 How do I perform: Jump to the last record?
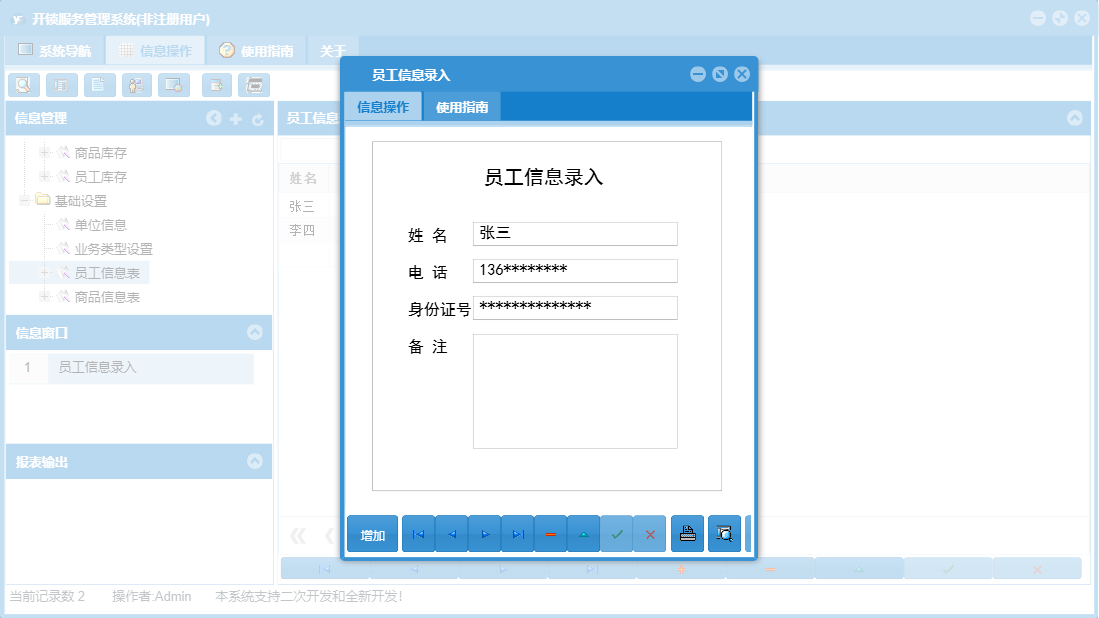pos(517,534)
